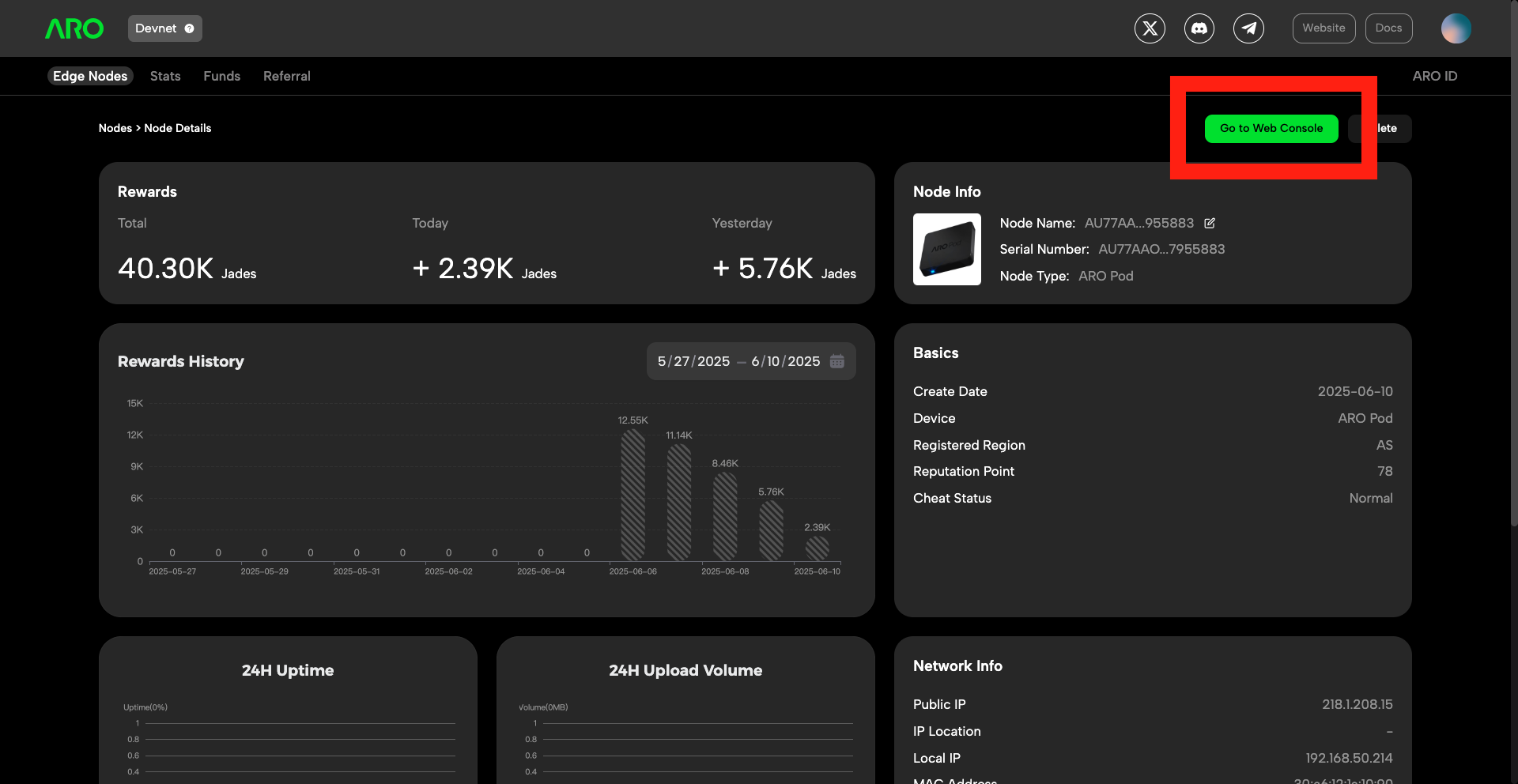The width and height of the screenshot is (1518, 784).
Task: Switch to the Funds tab
Action: click(x=221, y=76)
